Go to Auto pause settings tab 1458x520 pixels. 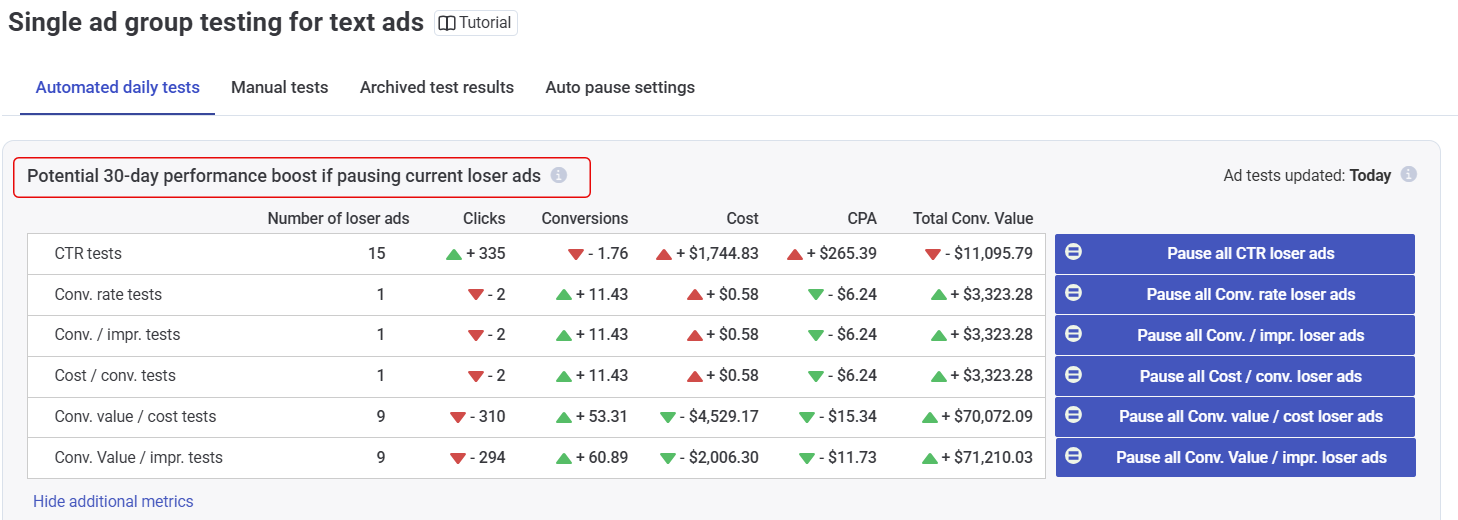[620, 88]
